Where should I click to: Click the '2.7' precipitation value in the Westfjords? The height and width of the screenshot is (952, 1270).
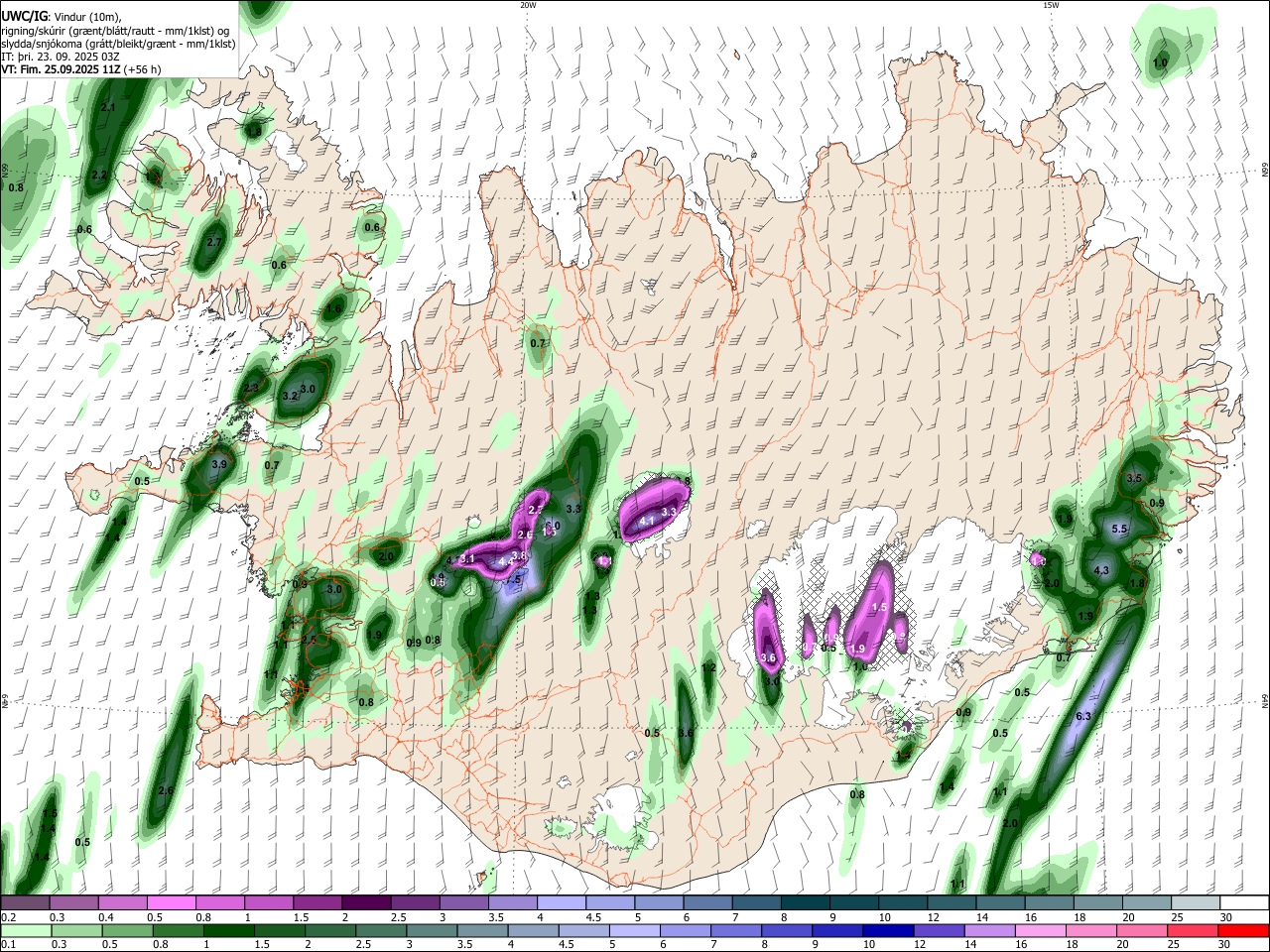[214, 242]
